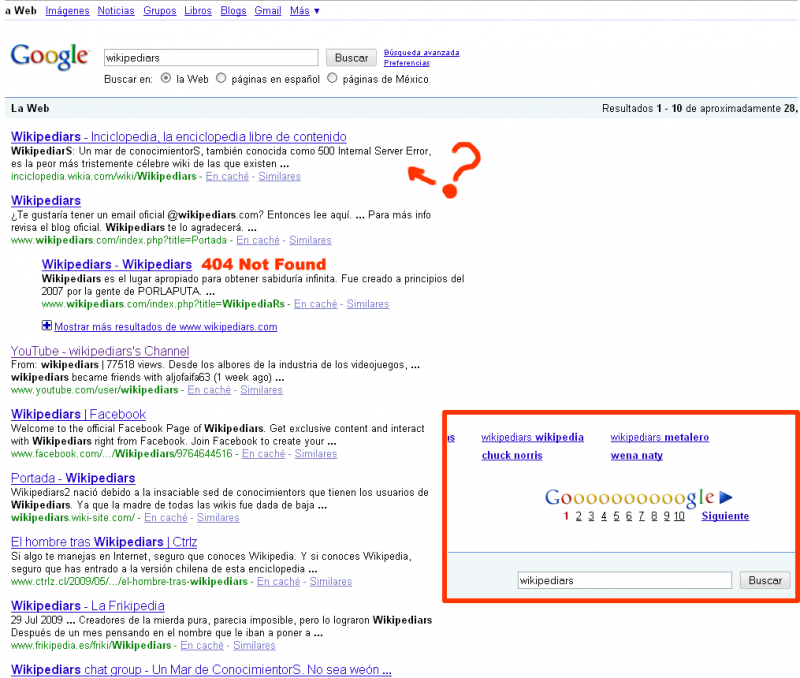Open Imágenes in top navigation
The image size is (800, 678).
(x=67, y=11)
